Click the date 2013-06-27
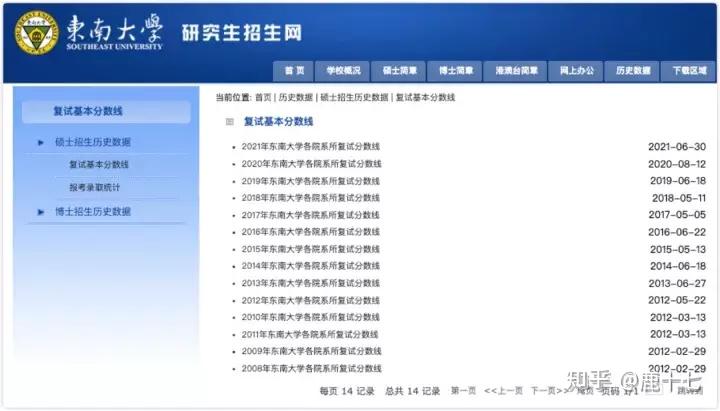 677,283
